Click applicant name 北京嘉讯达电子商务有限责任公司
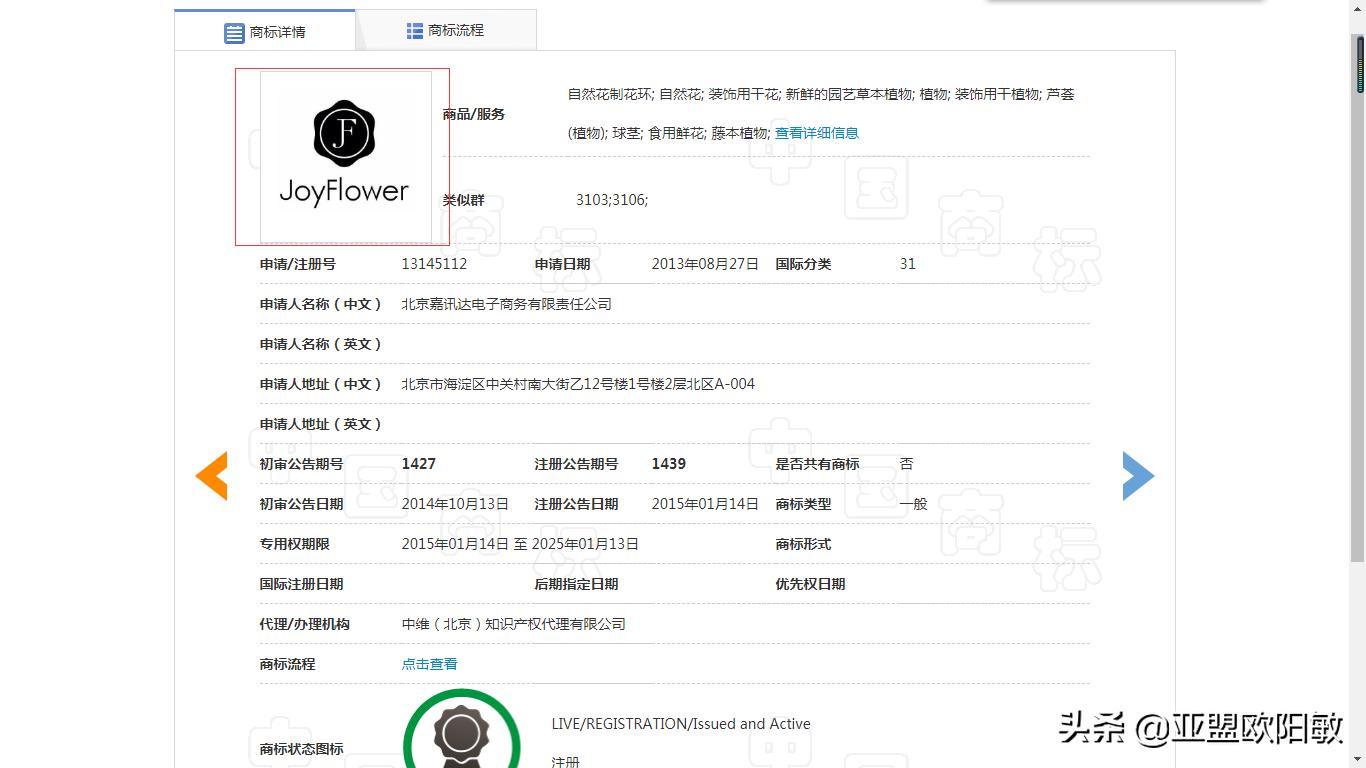 pos(506,303)
